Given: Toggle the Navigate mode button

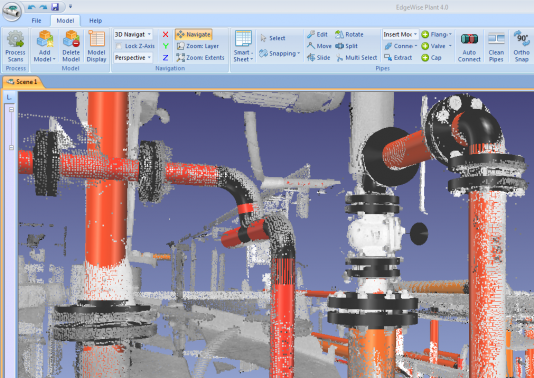Looking at the screenshot, I should (193, 34).
